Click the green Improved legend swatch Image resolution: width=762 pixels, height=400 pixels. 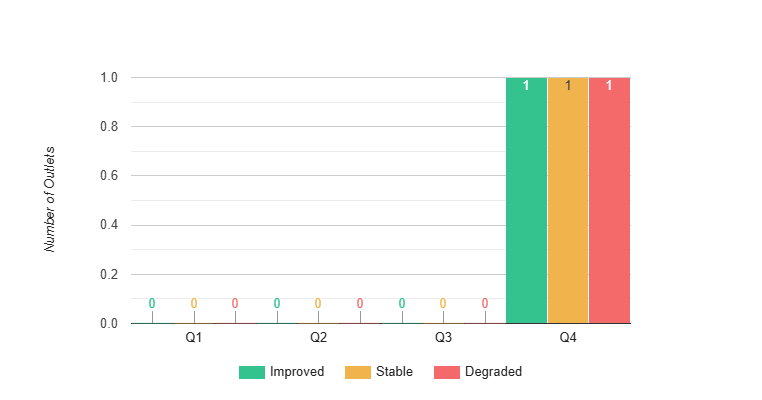(x=251, y=372)
